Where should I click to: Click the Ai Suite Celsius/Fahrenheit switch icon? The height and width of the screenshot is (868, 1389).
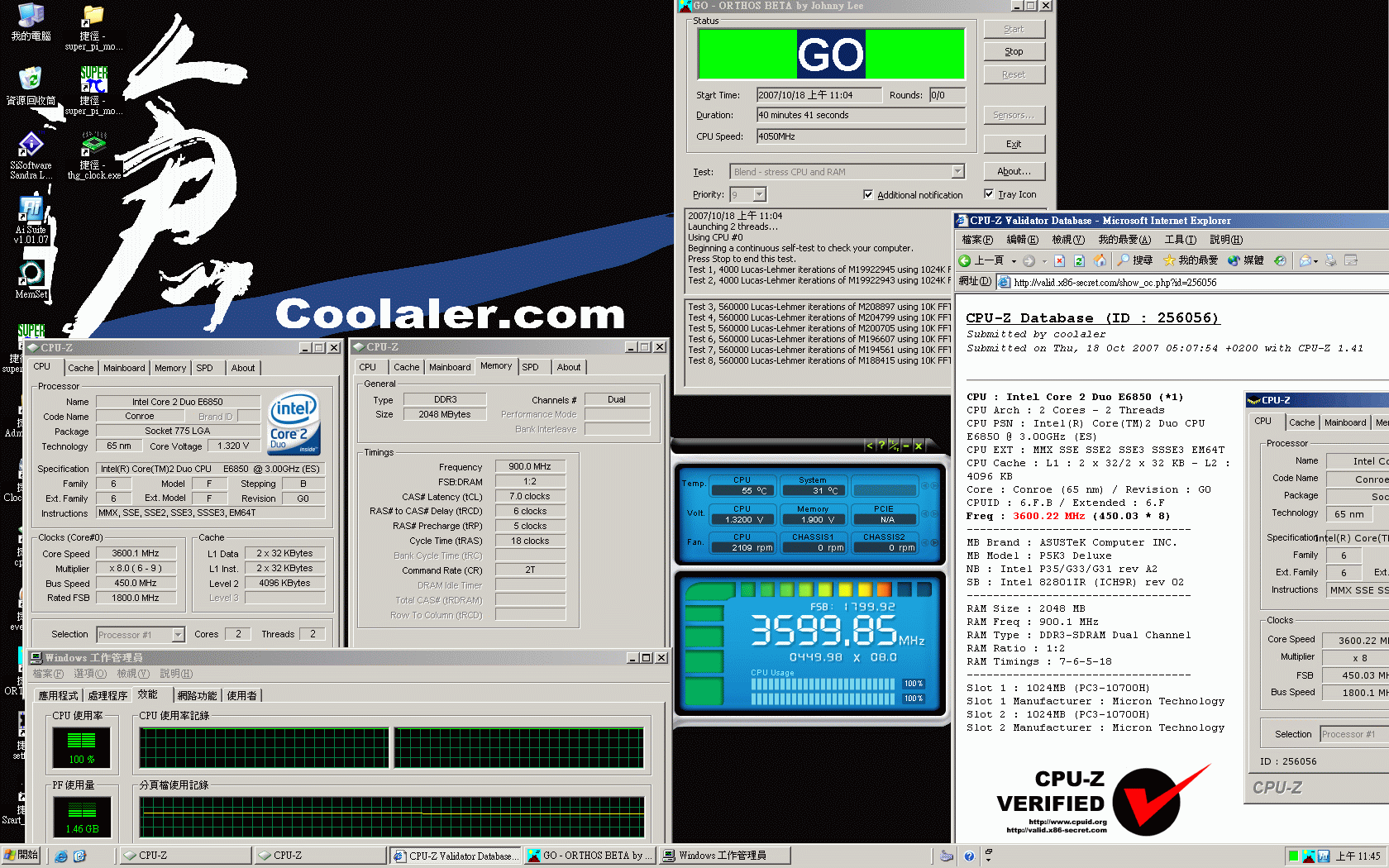pyautogui.click(x=894, y=446)
